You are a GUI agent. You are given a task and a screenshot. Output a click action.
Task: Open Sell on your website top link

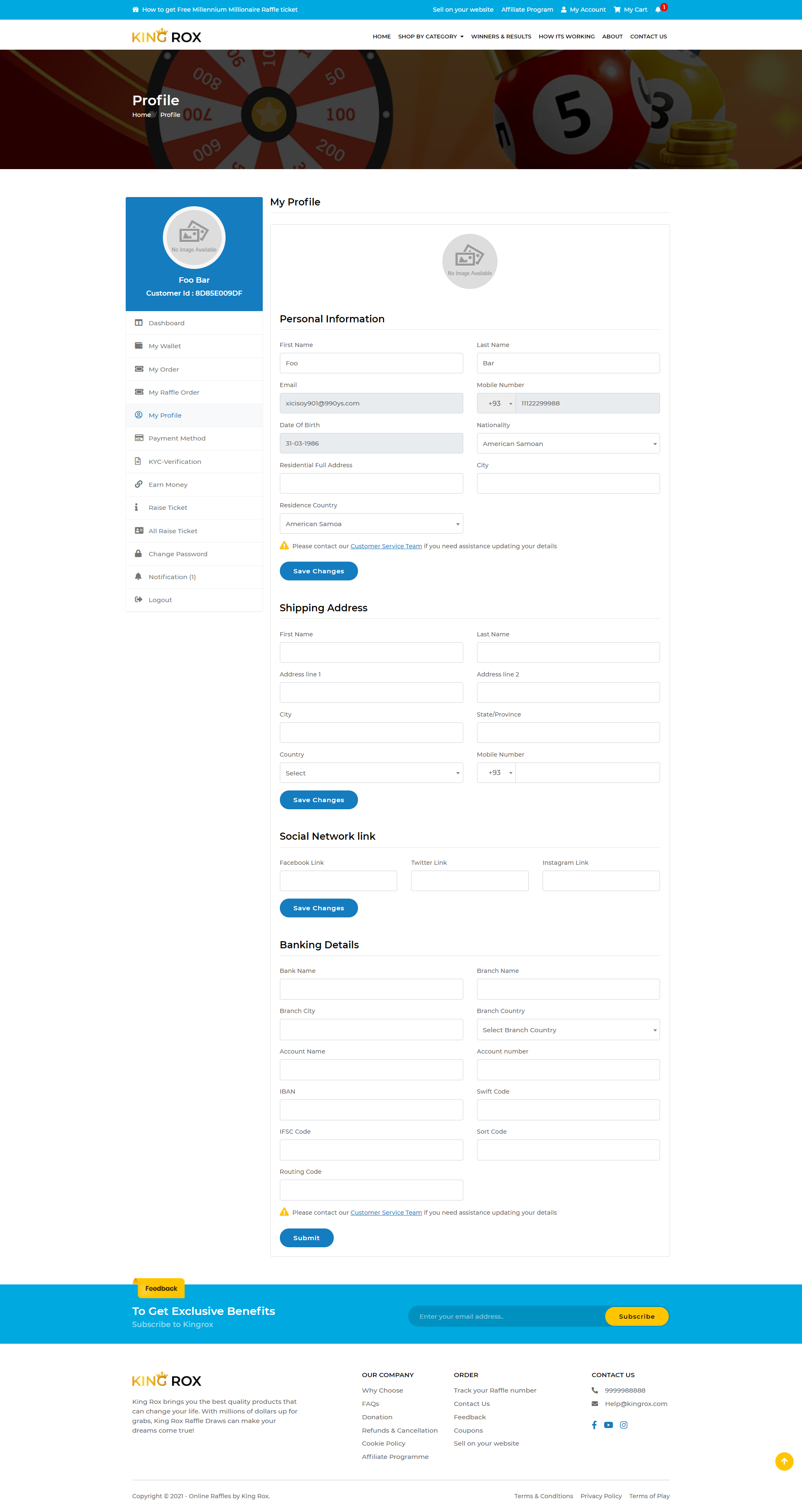tap(463, 9)
